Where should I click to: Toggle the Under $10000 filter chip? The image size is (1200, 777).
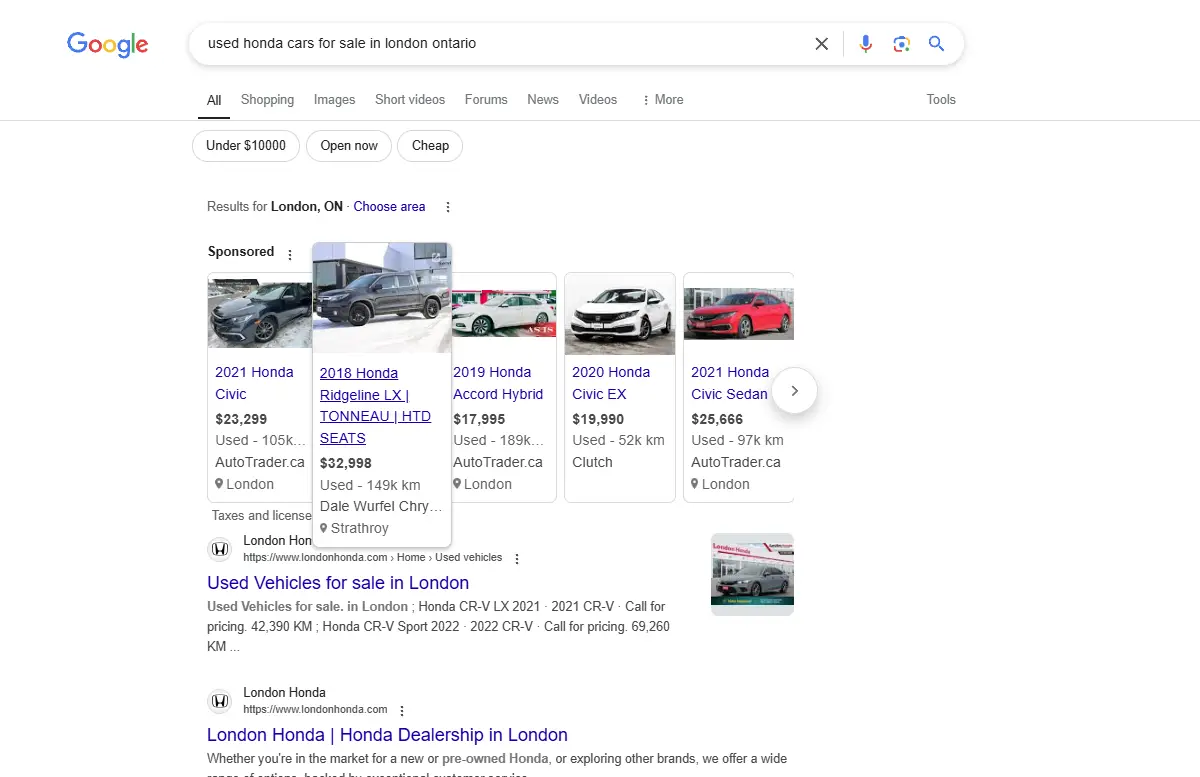(246, 146)
